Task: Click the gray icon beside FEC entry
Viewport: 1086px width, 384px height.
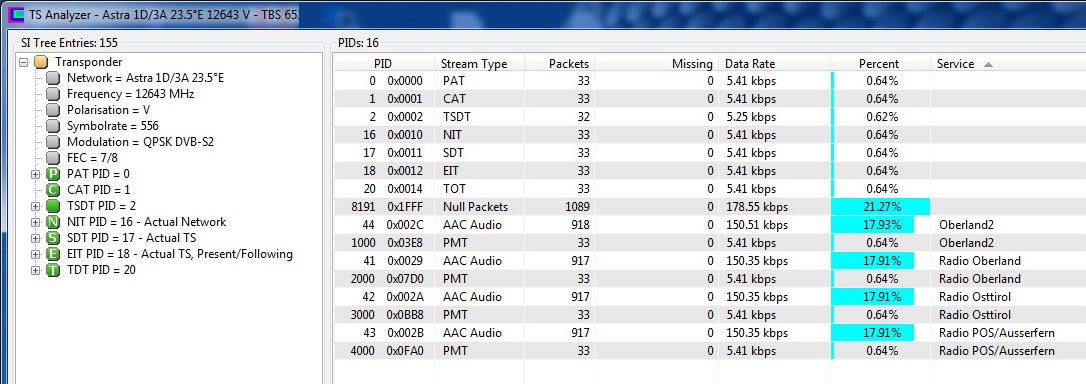Action: pos(53,158)
